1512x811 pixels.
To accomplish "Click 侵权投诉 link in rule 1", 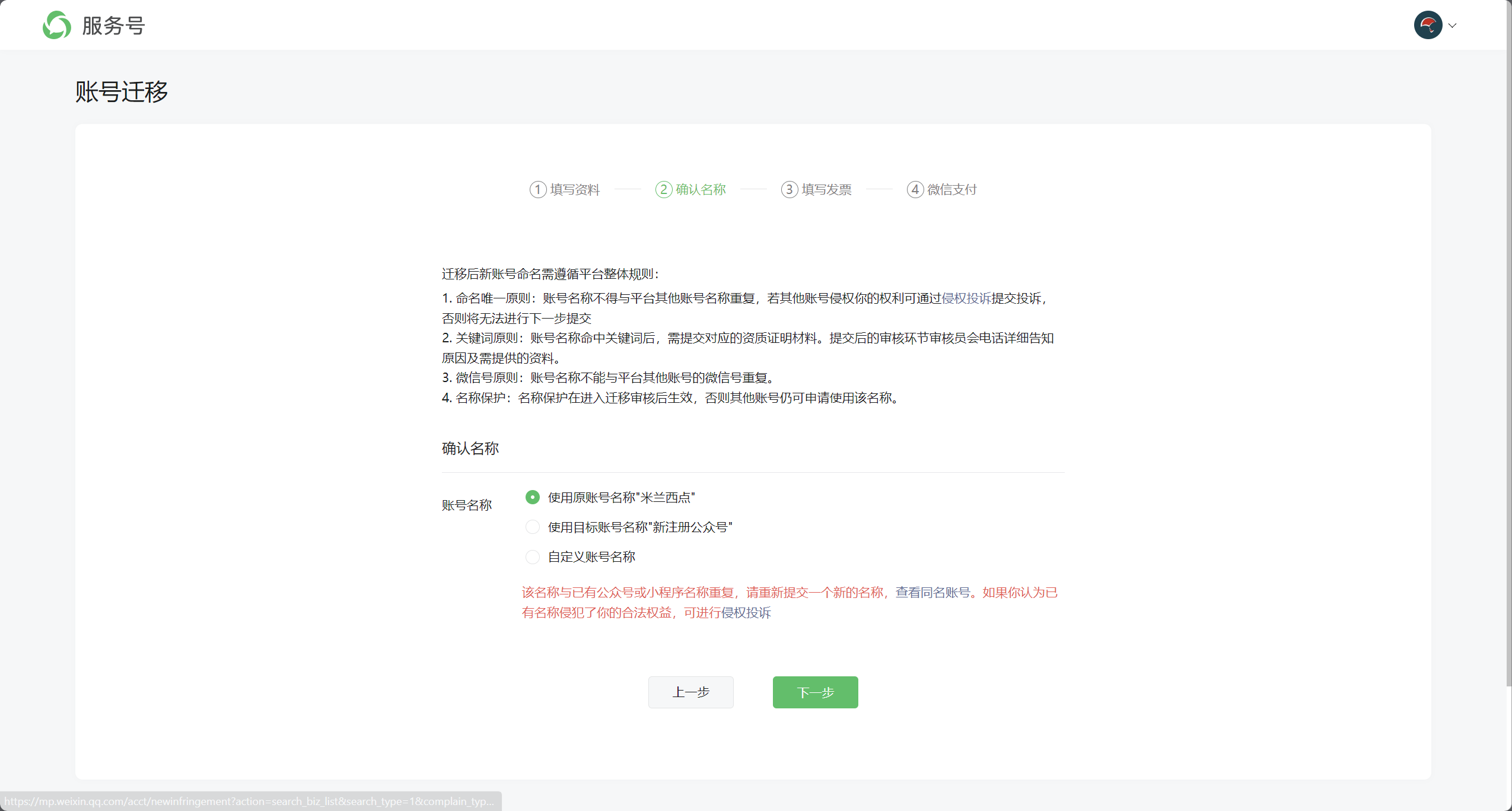I will 966,298.
